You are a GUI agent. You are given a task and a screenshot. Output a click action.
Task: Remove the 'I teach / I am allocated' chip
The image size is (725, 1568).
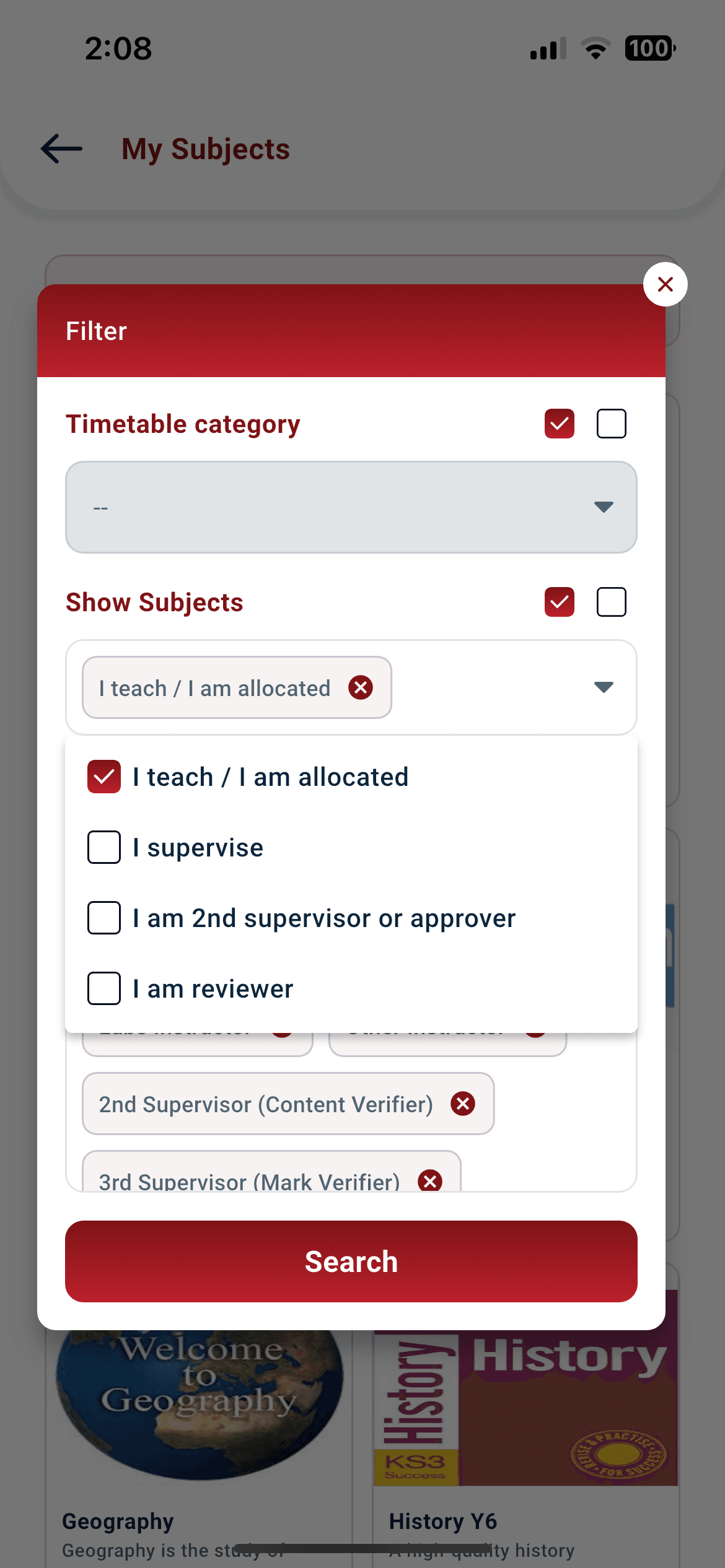(x=361, y=687)
